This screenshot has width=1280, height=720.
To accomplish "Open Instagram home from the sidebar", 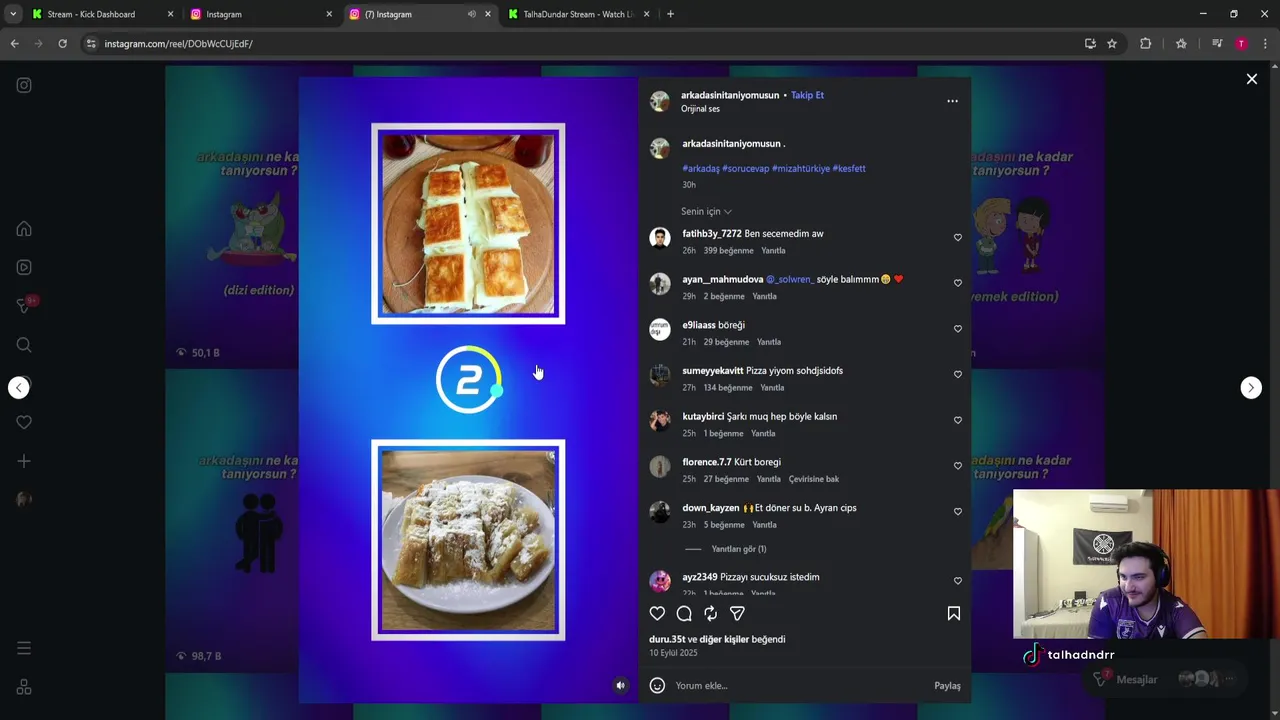I will [x=24, y=229].
